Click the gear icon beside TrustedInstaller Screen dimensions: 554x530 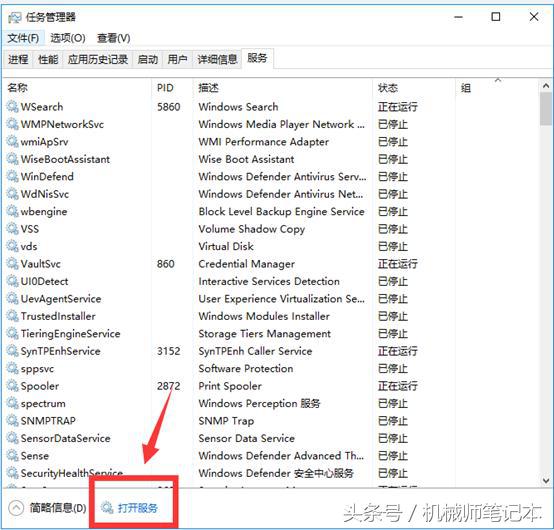click(12, 316)
